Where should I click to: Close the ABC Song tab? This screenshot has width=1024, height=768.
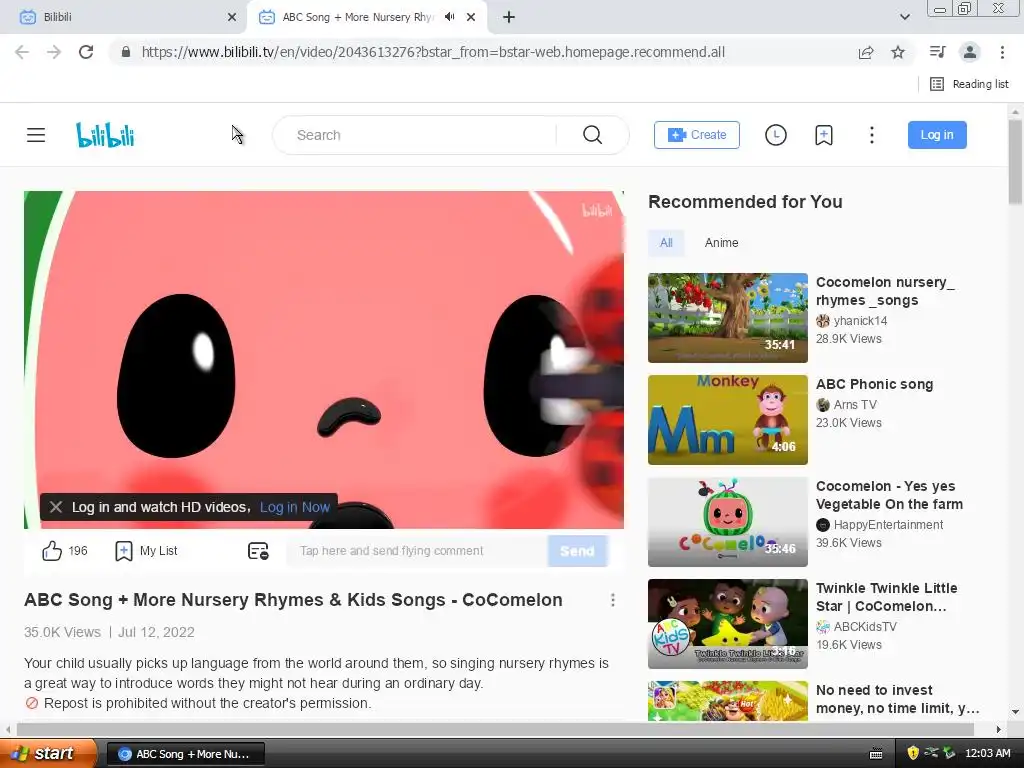pyautogui.click(x=471, y=17)
